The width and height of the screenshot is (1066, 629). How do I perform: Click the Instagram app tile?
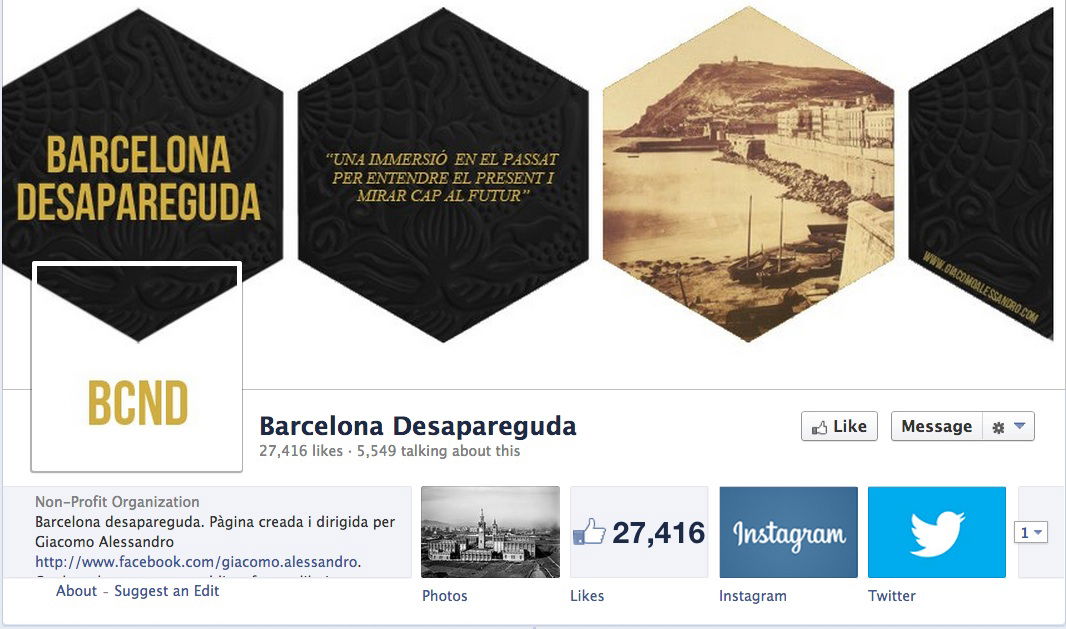click(789, 532)
